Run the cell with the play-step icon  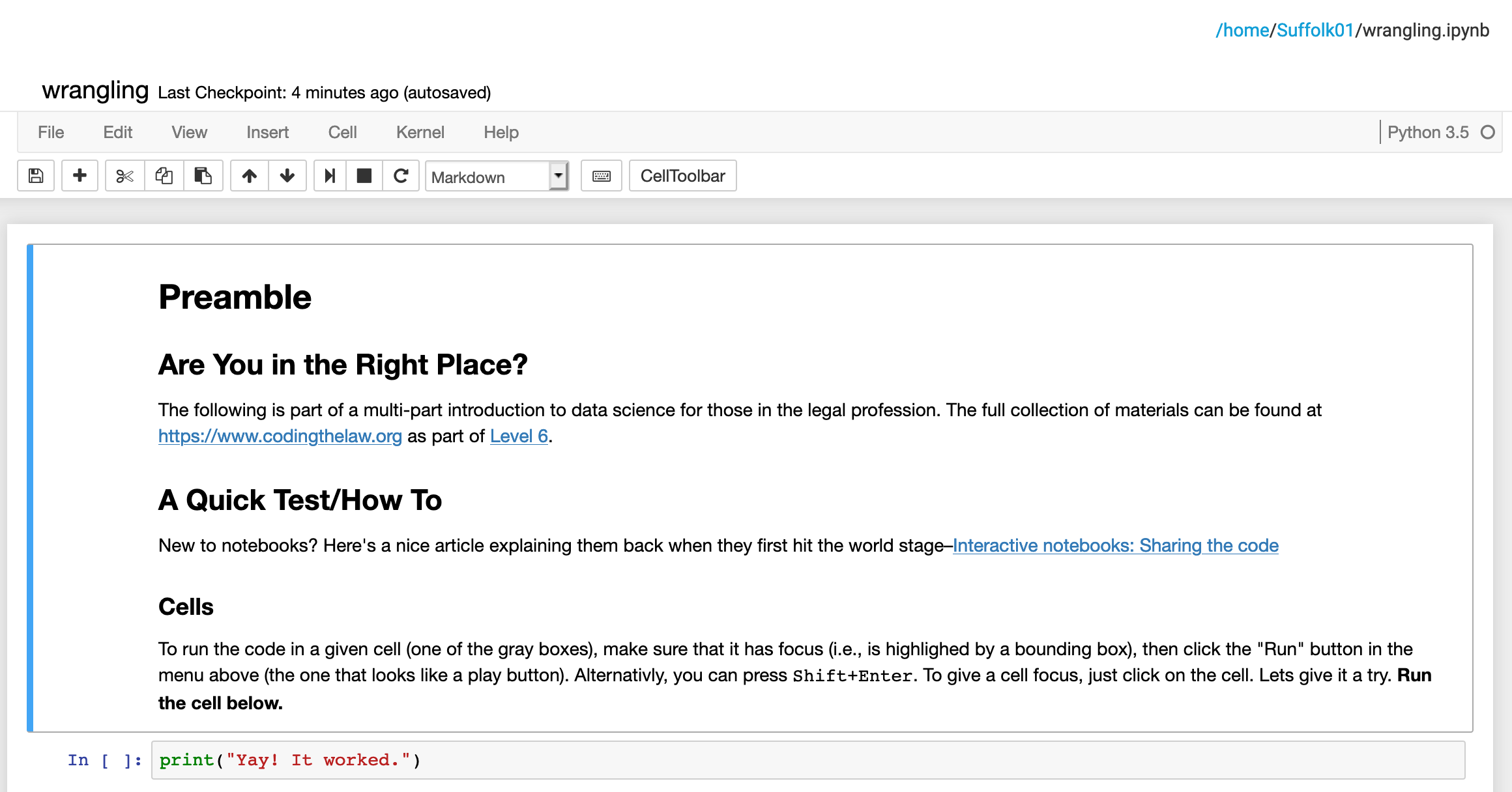tap(330, 176)
